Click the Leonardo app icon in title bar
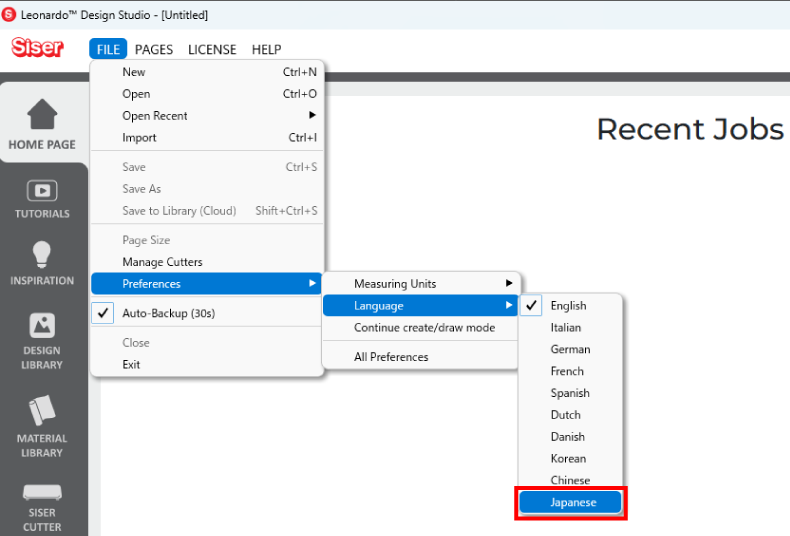Screen dimensions: 790x536 tap(9, 15)
